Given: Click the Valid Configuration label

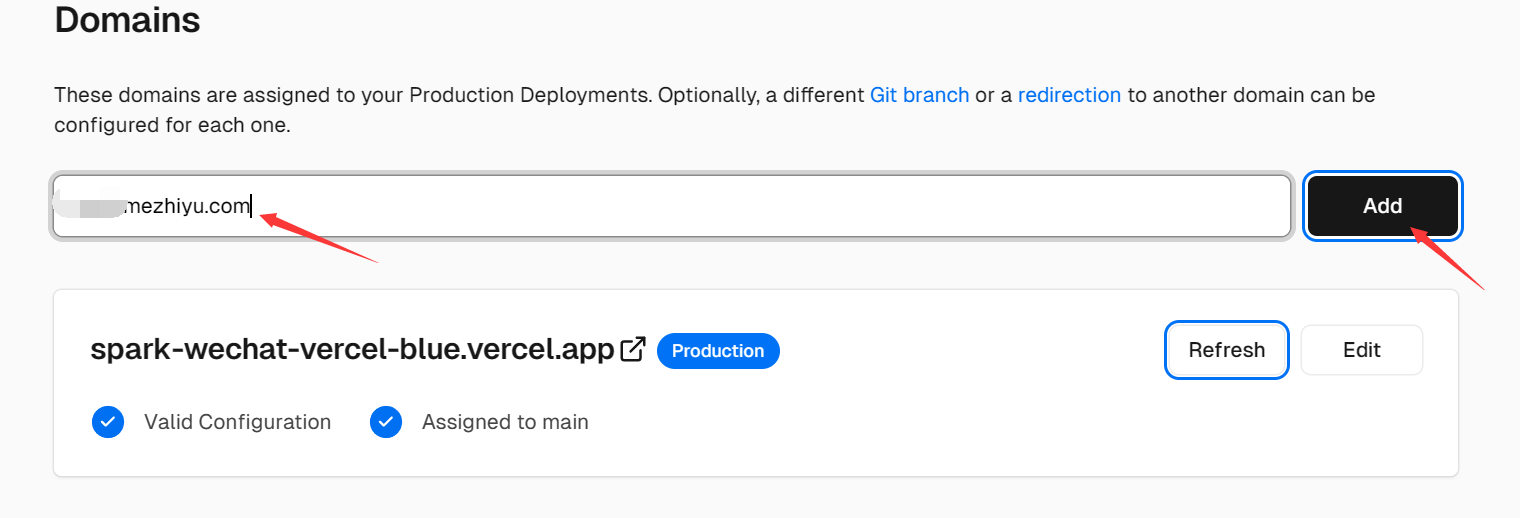Looking at the screenshot, I should pos(237,422).
